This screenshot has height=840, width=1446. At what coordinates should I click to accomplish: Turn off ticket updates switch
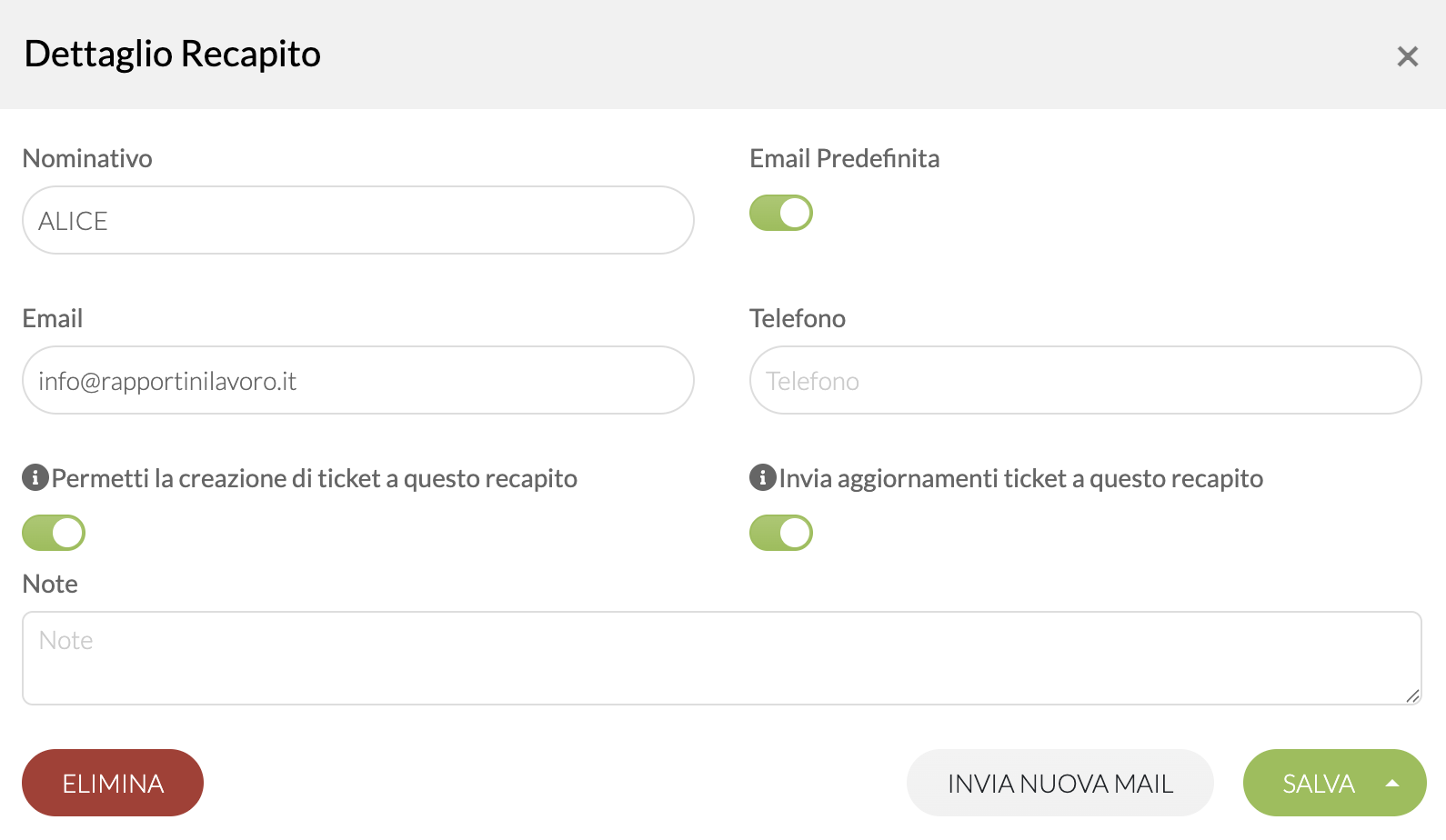click(x=781, y=533)
